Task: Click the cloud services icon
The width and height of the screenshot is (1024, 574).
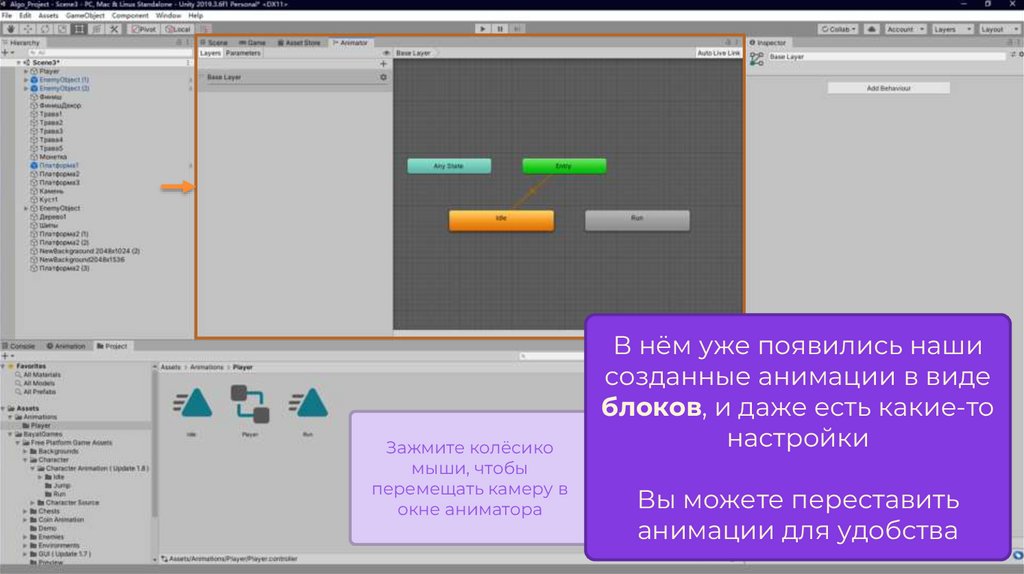Action: (872, 29)
